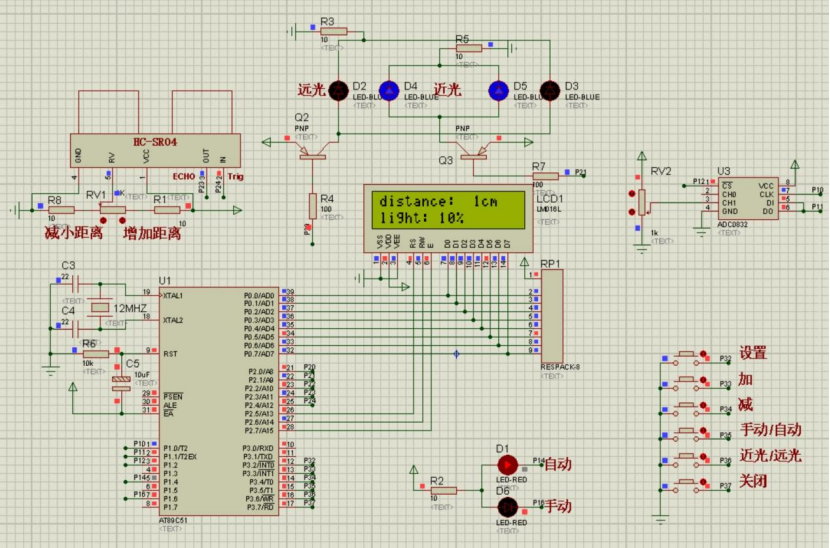830x548 pixels.
Task: Select the ground symbol left of R3
Action: (292, 32)
